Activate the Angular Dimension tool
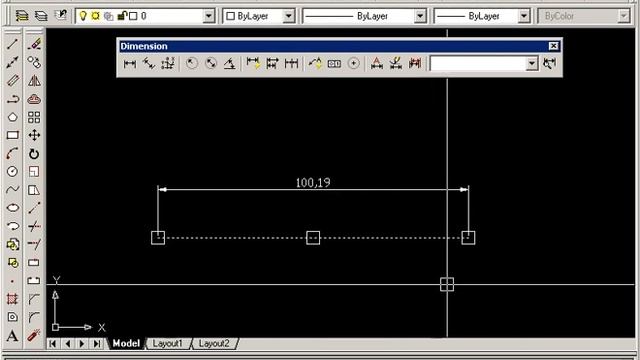This screenshot has width=640, height=360. [x=230, y=64]
